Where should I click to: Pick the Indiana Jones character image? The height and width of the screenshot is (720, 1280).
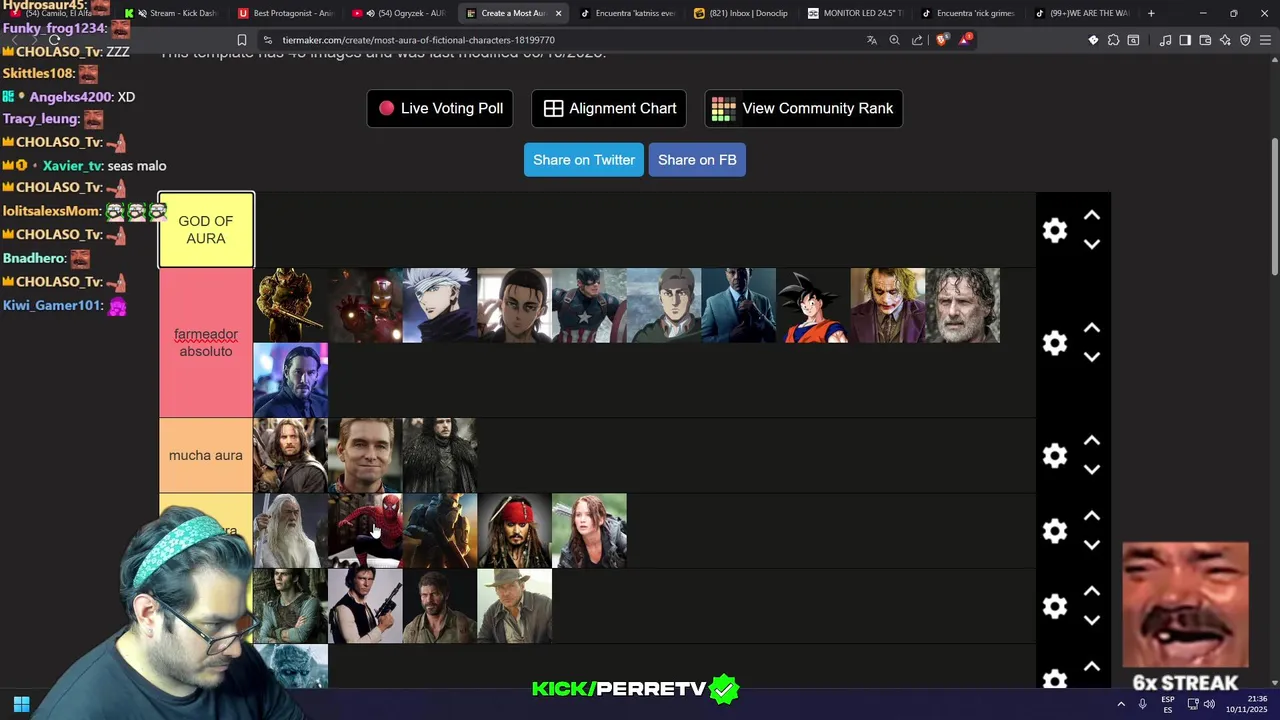[x=514, y=605]
